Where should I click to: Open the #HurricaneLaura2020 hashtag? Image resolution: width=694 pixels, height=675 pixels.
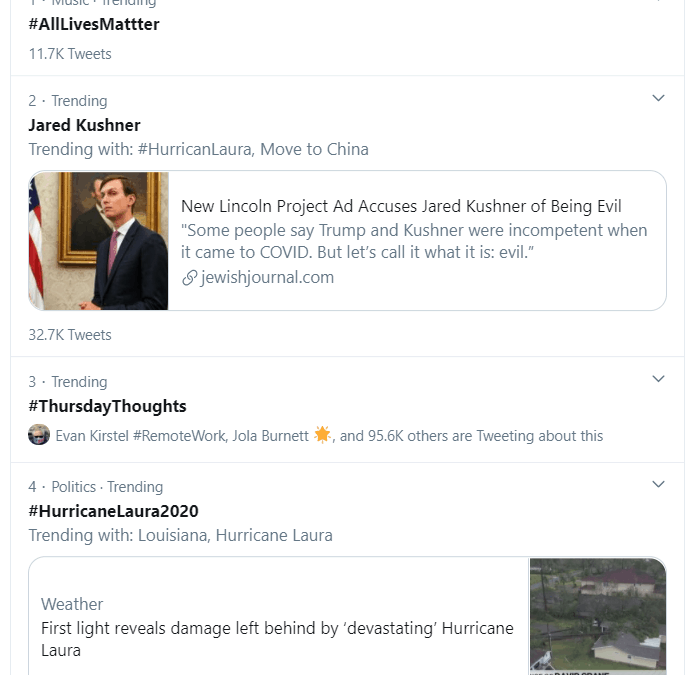point(113,511)
